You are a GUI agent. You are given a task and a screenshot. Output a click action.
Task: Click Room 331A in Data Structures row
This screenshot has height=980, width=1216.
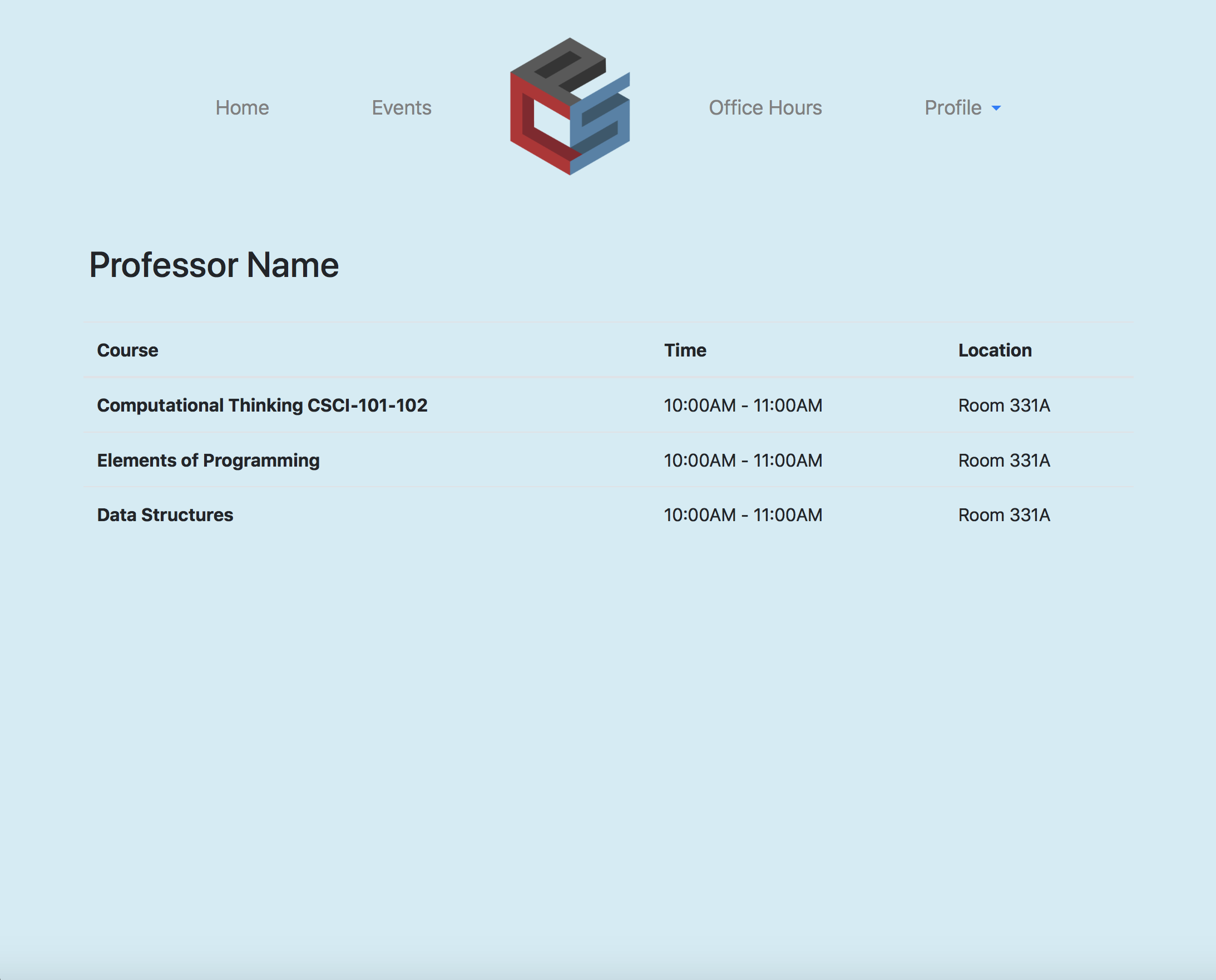1004,515
